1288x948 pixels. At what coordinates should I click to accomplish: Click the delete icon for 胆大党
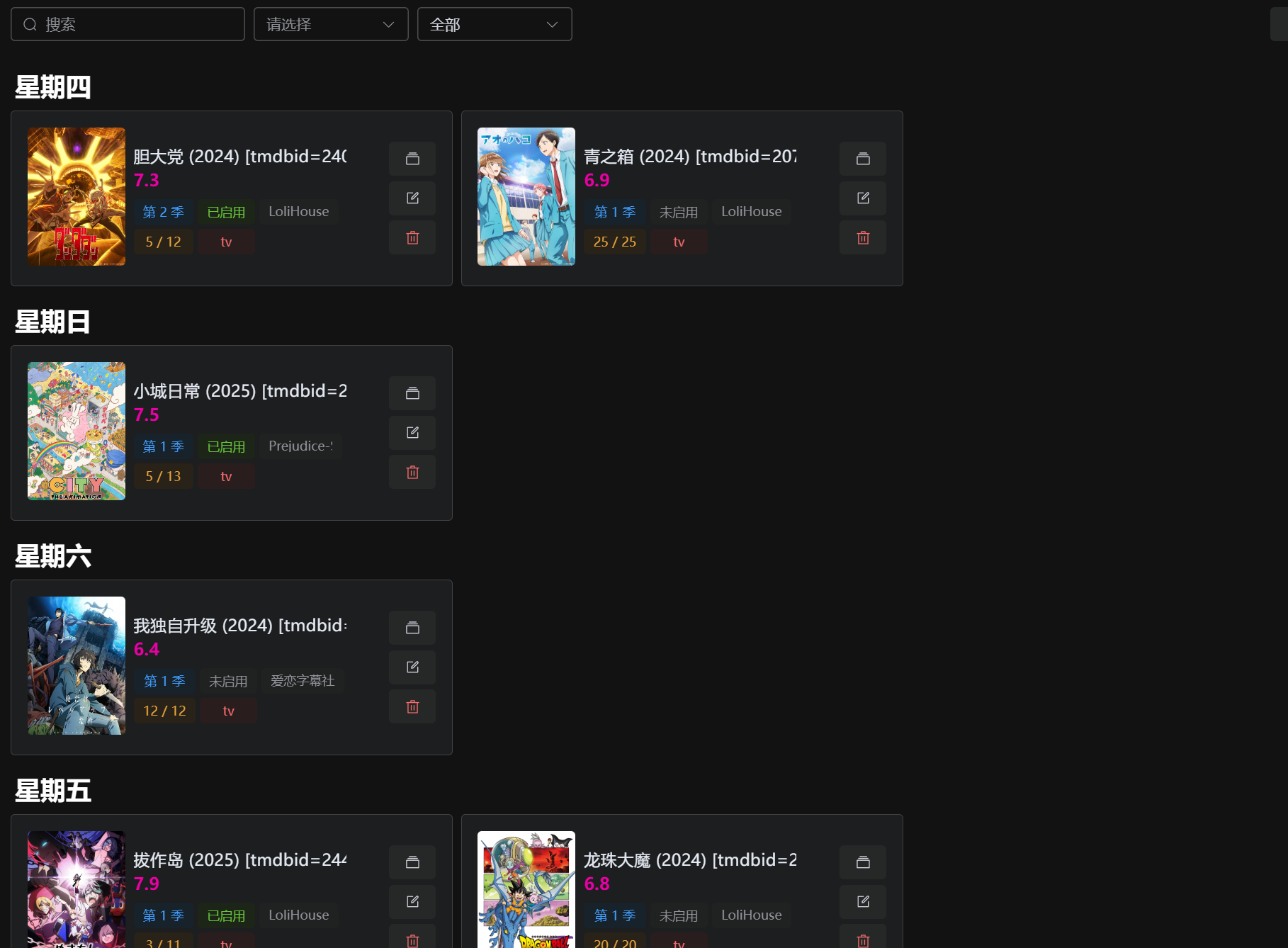(412, 237)
